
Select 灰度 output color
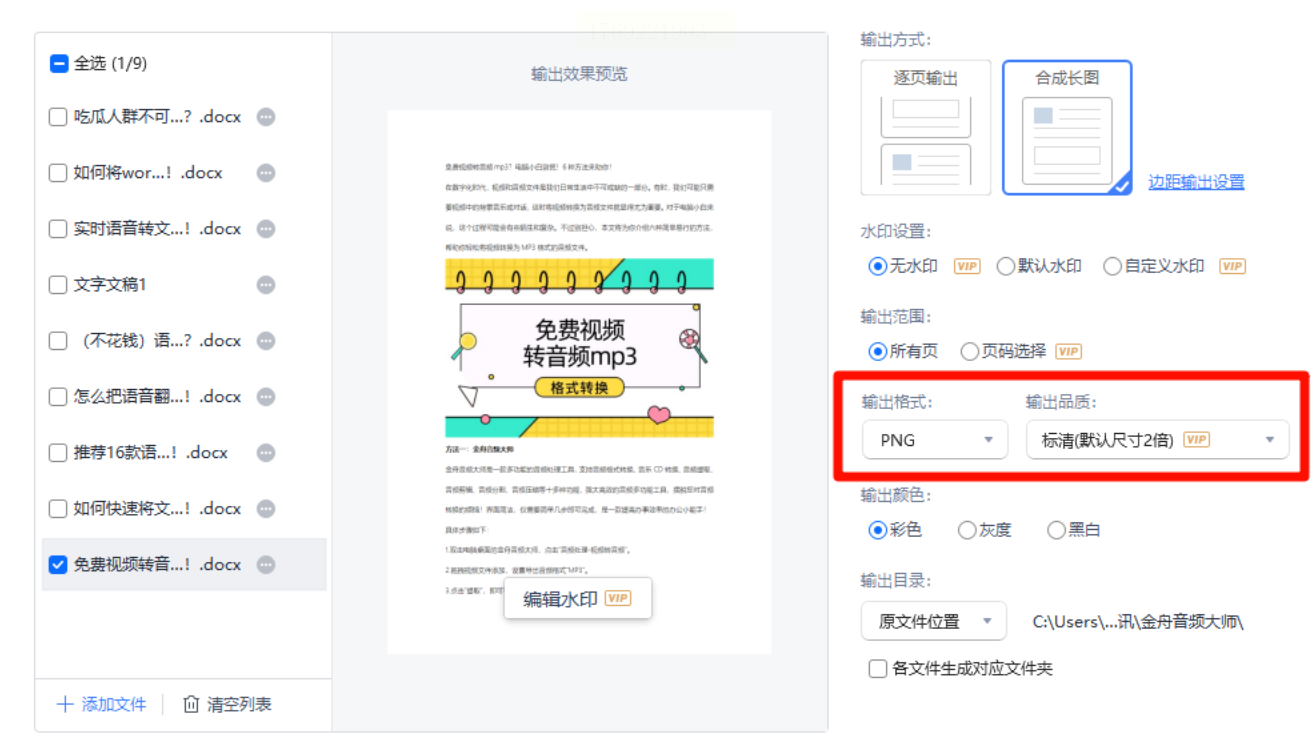pos(967,530)
